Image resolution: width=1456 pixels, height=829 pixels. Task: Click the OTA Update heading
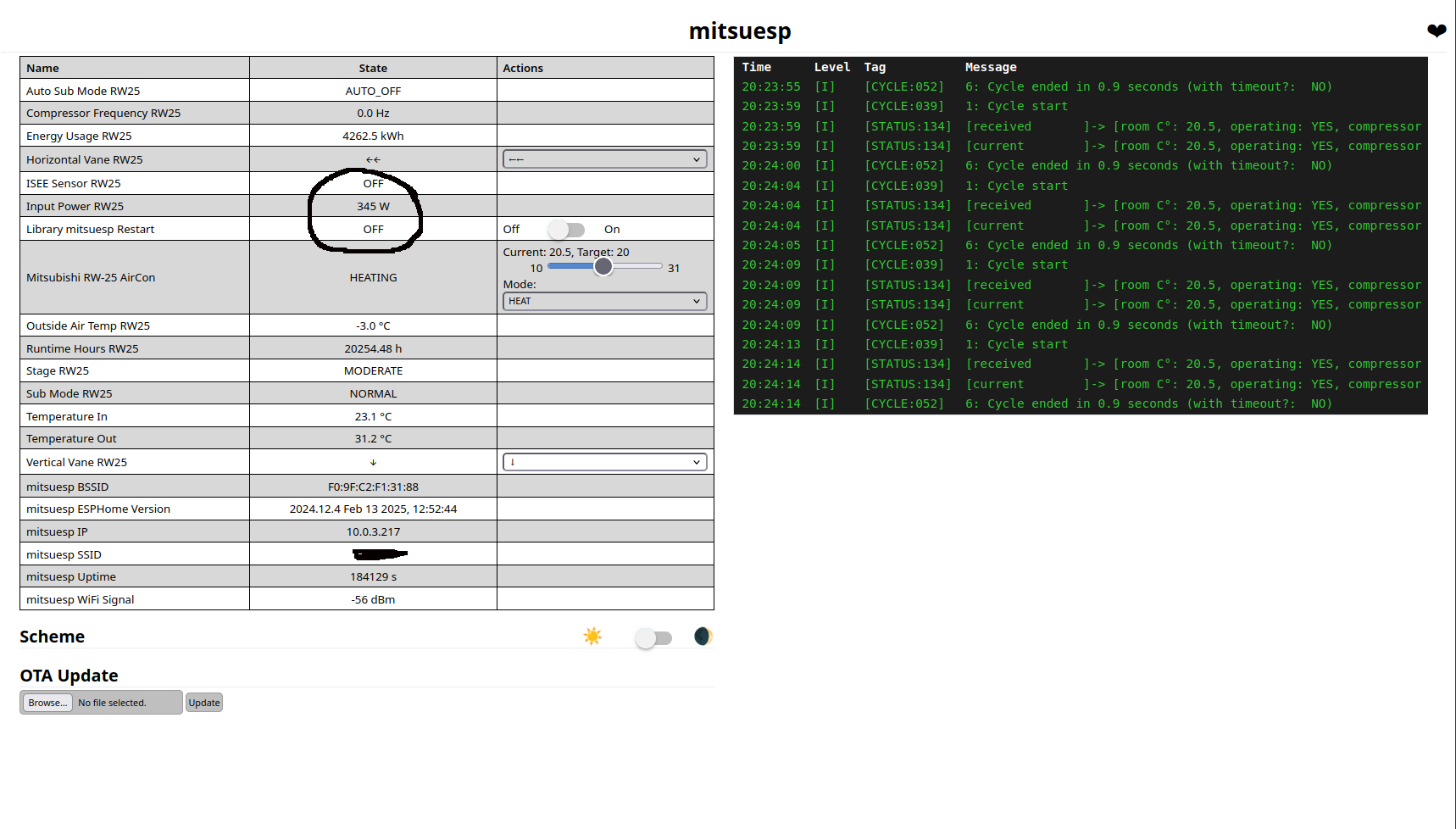69,676
